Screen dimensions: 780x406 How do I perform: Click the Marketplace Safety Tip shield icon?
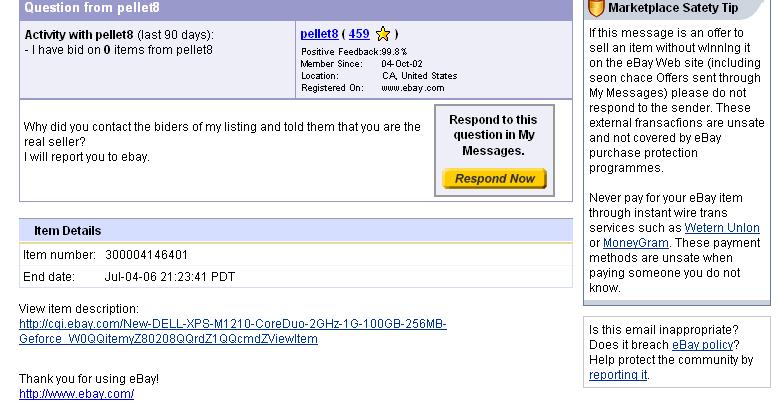[595, 8]
